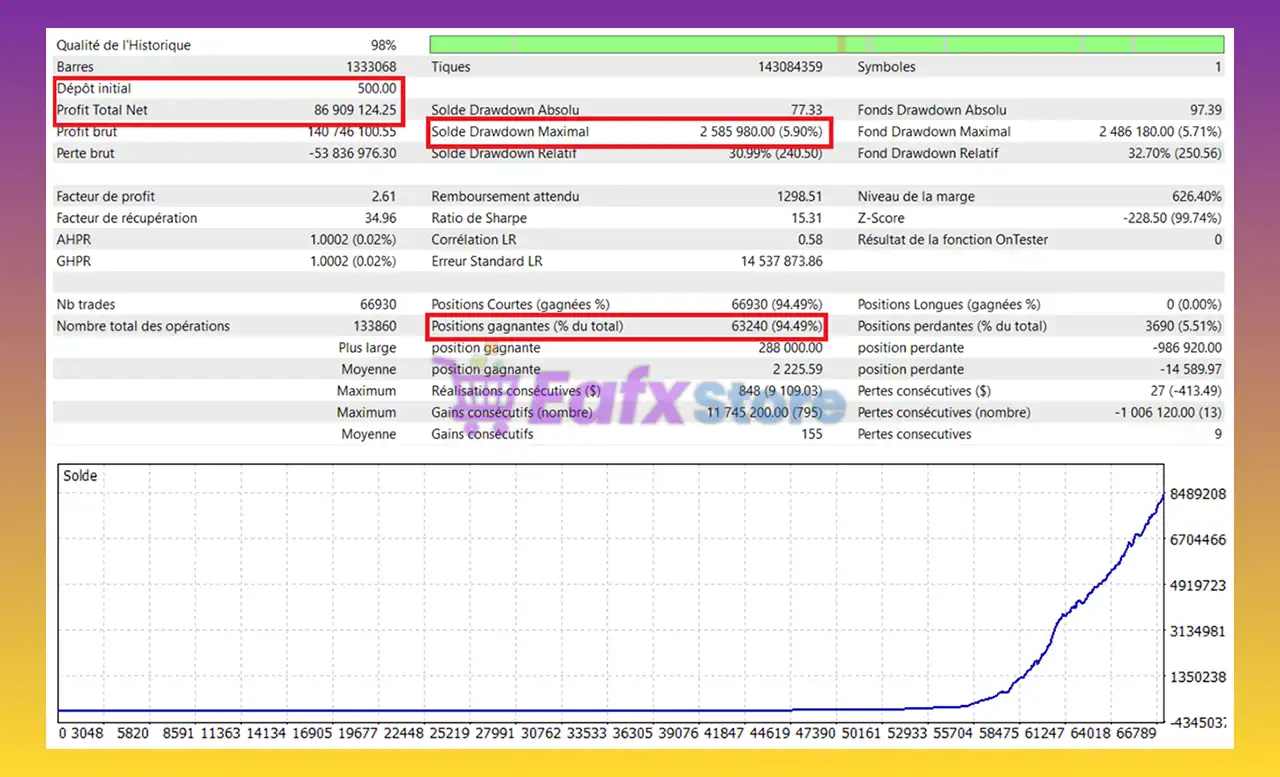Select the Ratio de Sharpe value 15.31
This screenshot has width=1280, height=777.
pos(805,218)
